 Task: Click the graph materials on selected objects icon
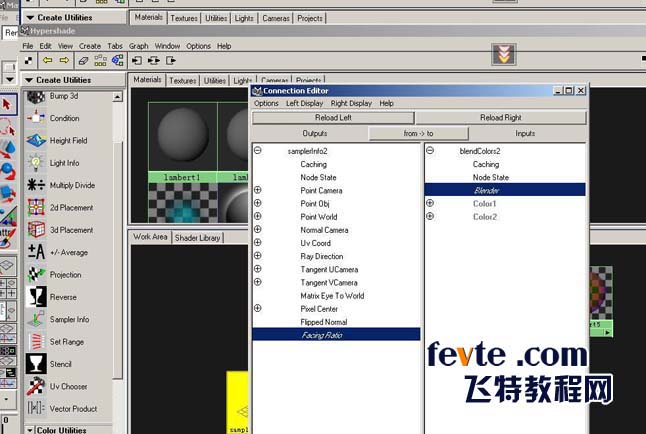point(117,61)
